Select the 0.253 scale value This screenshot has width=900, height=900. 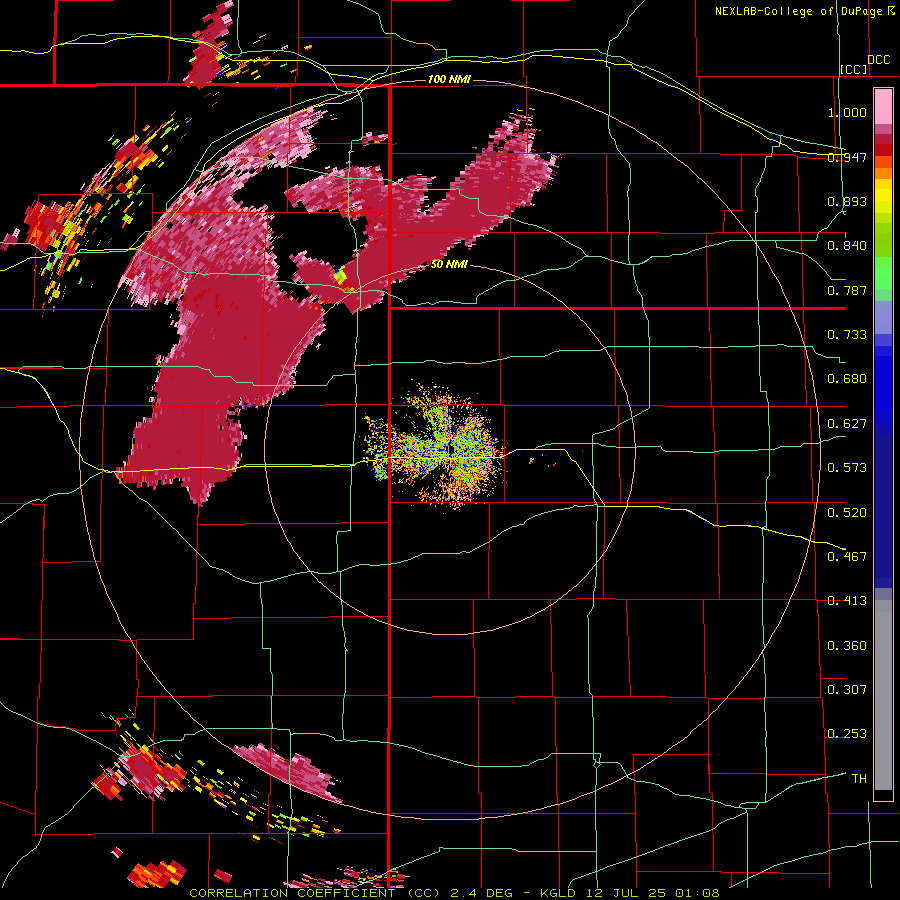click(x=847, y=734)
